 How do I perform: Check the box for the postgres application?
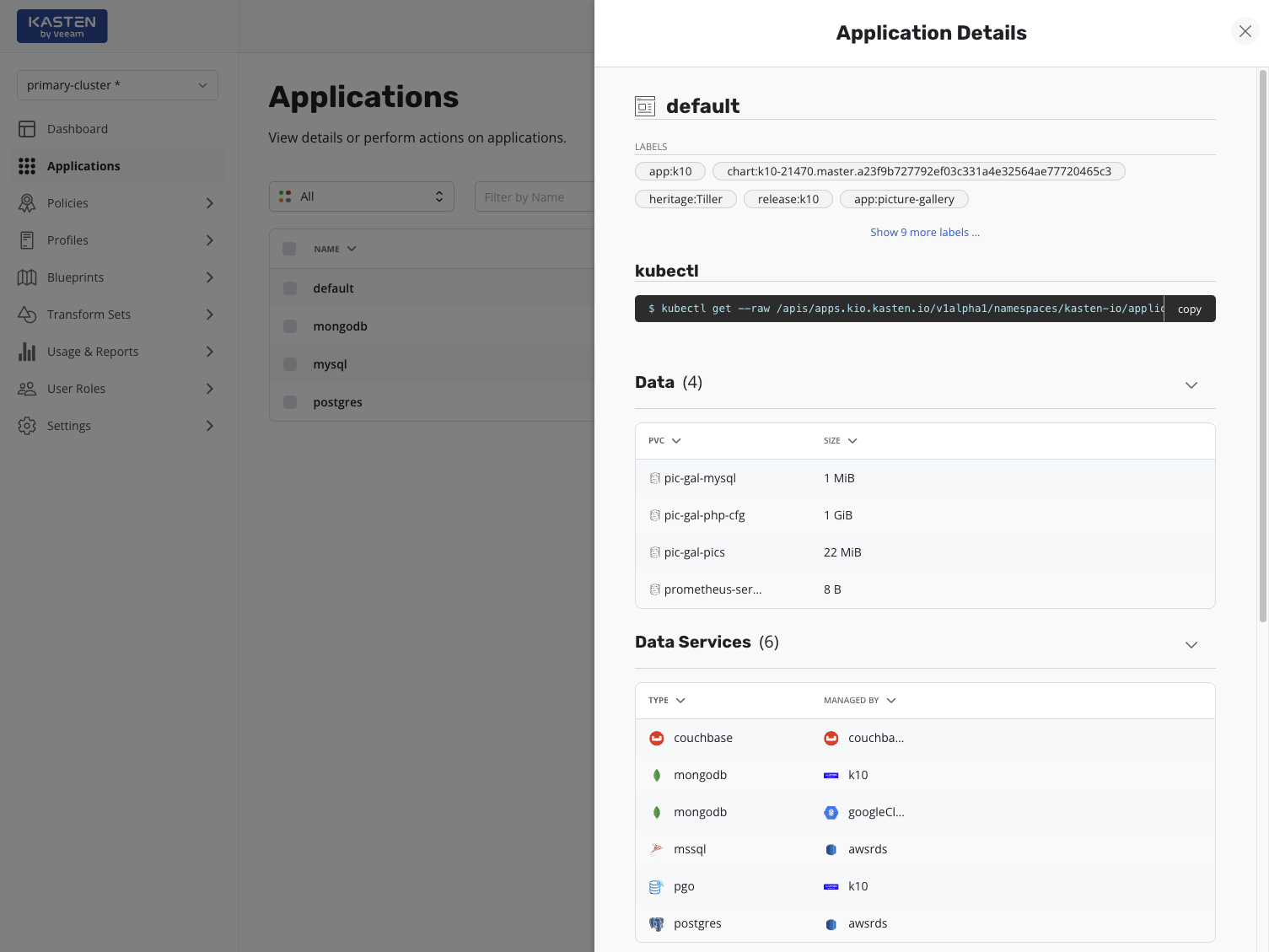pos(290,402)
